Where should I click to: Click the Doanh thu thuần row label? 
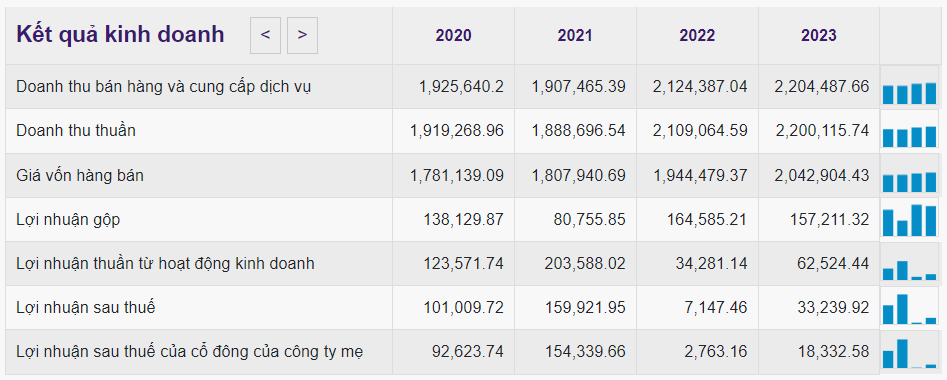[76, 130]
